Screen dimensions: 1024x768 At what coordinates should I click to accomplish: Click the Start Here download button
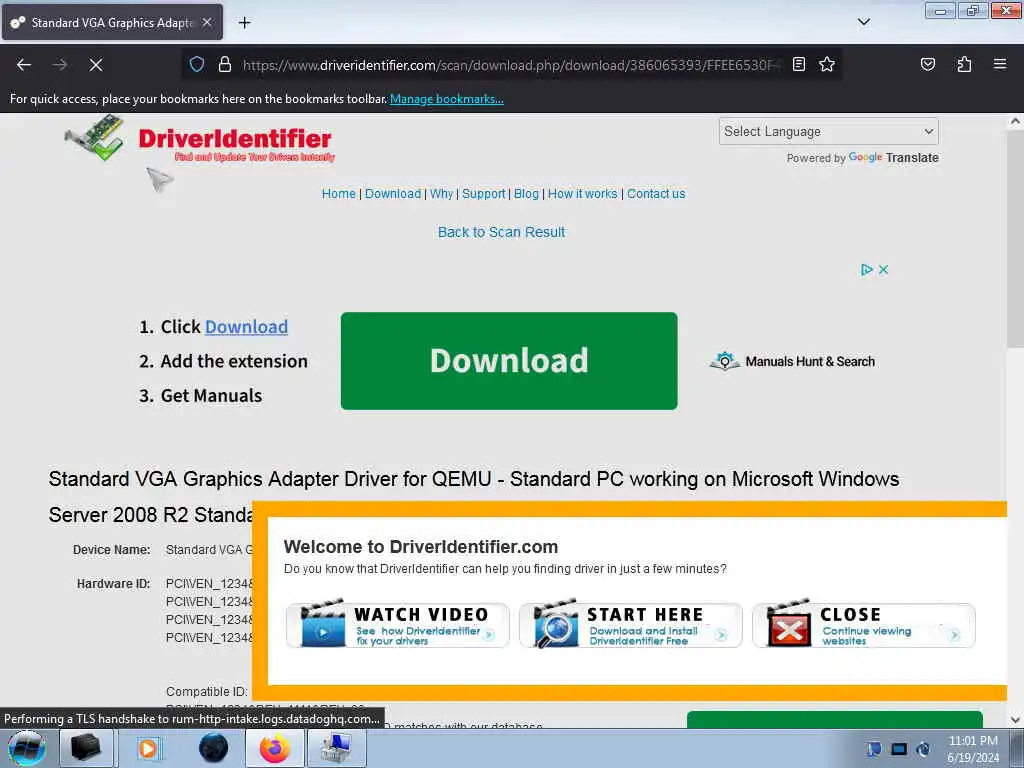coord(631,625)
